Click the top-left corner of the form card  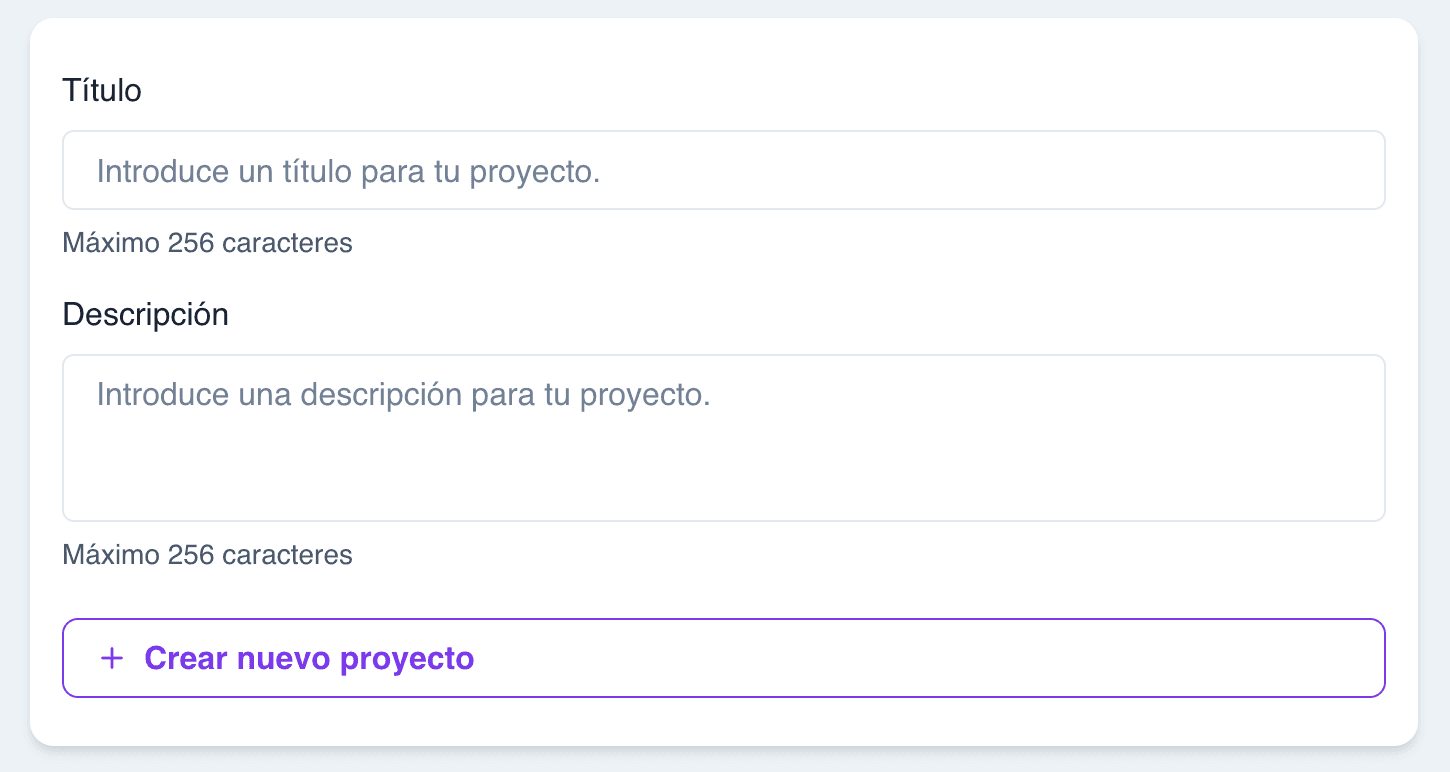click(45, 35)
